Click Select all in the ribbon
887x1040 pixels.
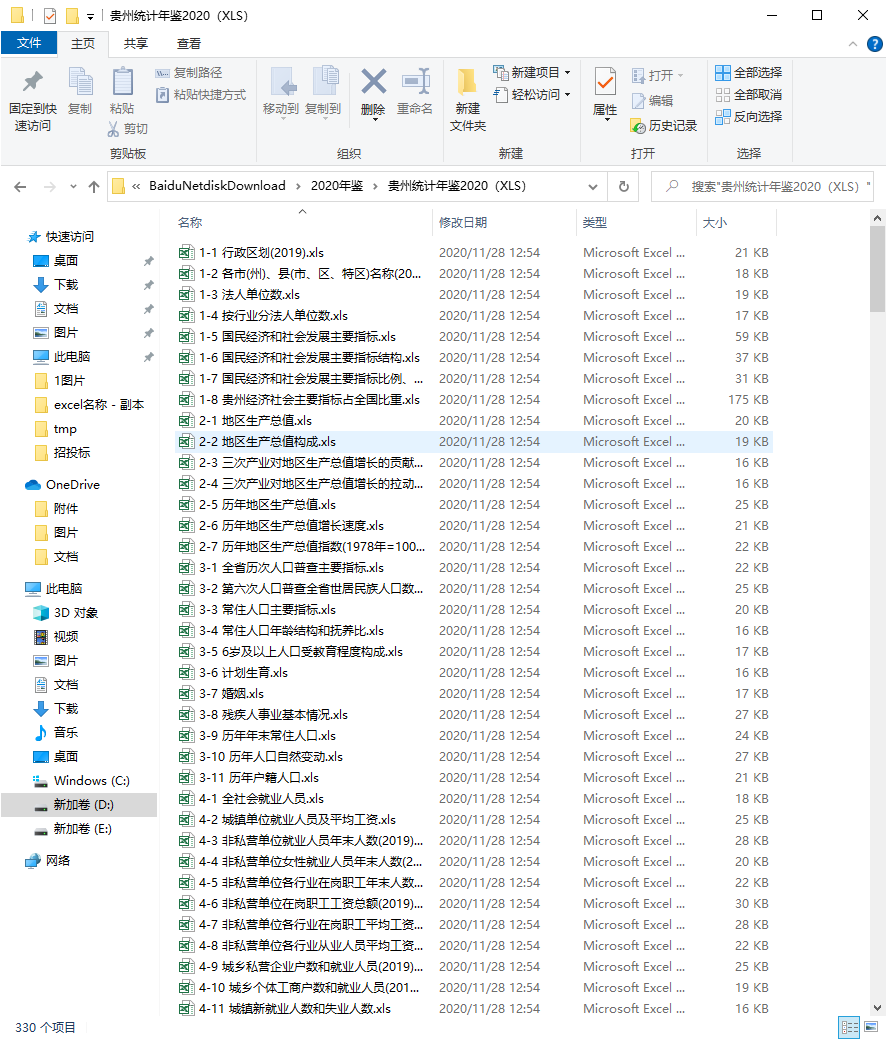click(x=748, y=72)
